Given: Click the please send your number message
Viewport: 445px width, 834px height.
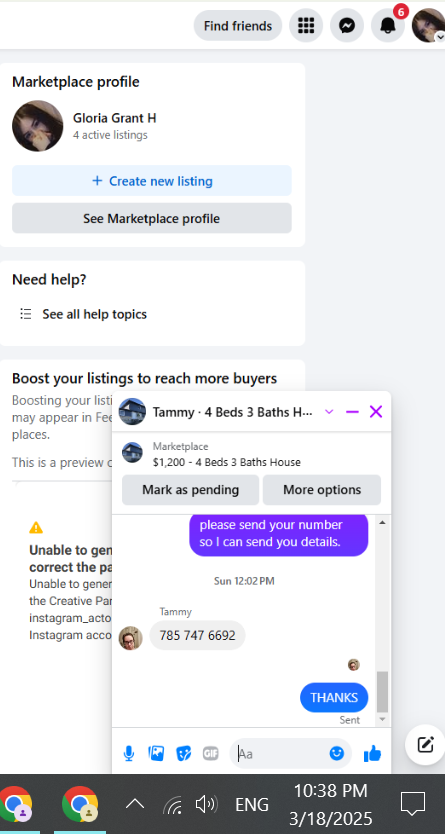Looking at the screenshot, I should (279, 534).
